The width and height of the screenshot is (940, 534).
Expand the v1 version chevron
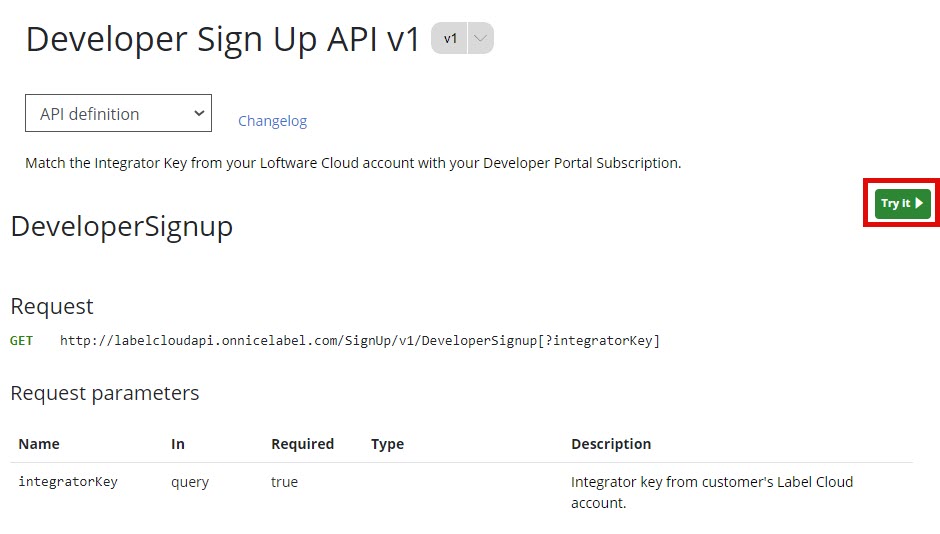pos(481,39)
